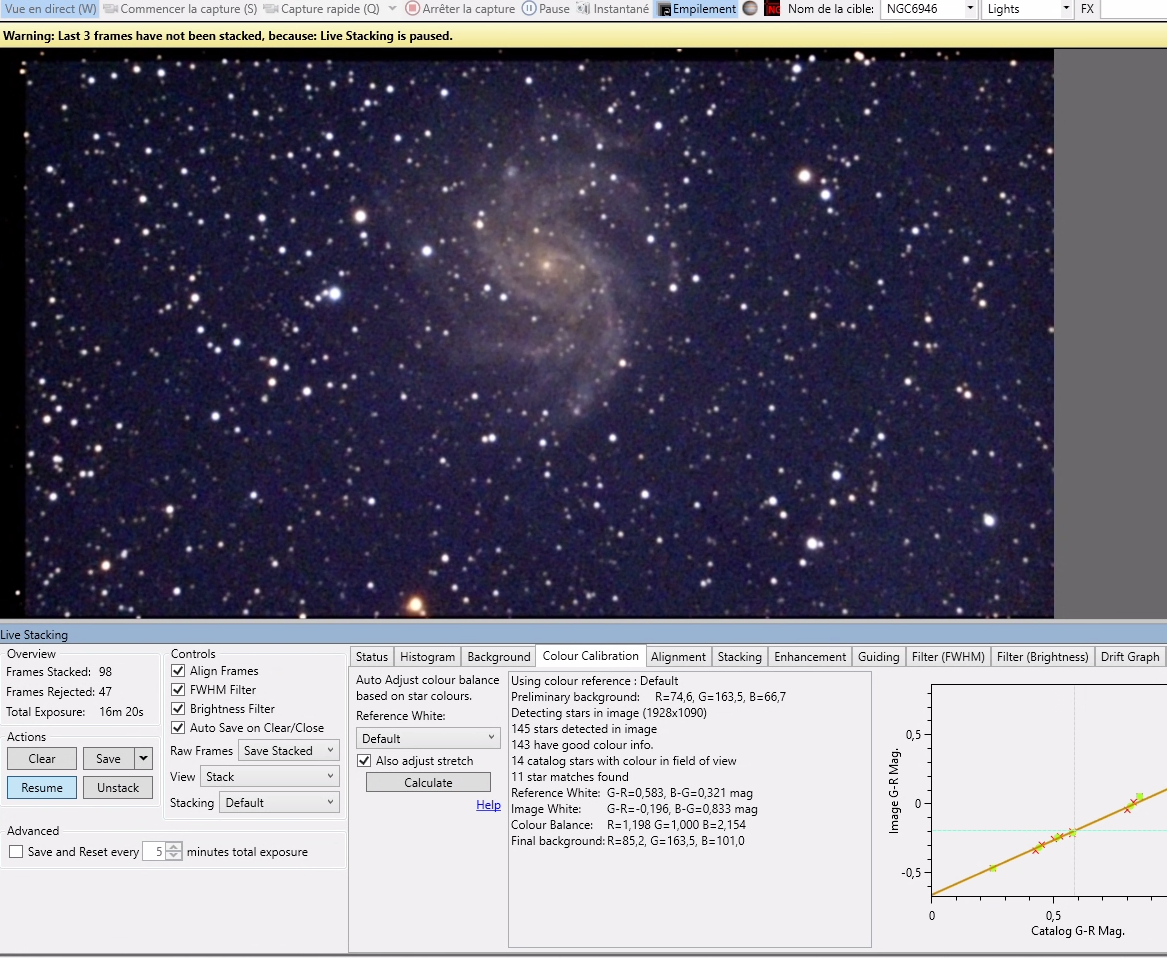Image resolution: width=1167 pixels, height=958 pixels.
Task: Switch to the Filter (Brightness) tab
Action: [x=1042, y=657]
